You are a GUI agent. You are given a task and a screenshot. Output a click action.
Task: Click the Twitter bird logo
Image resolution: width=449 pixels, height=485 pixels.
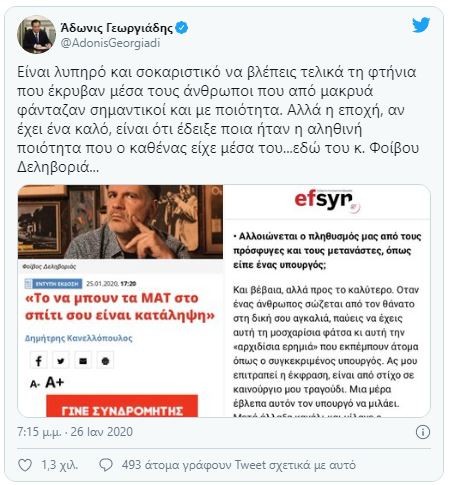coord(421,25)
